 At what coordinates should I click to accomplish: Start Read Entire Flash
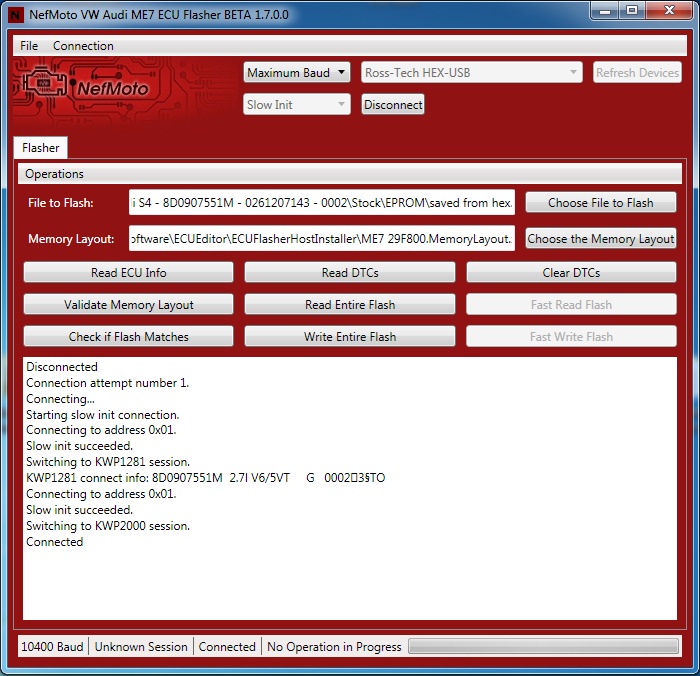click(x=349, y=305)
